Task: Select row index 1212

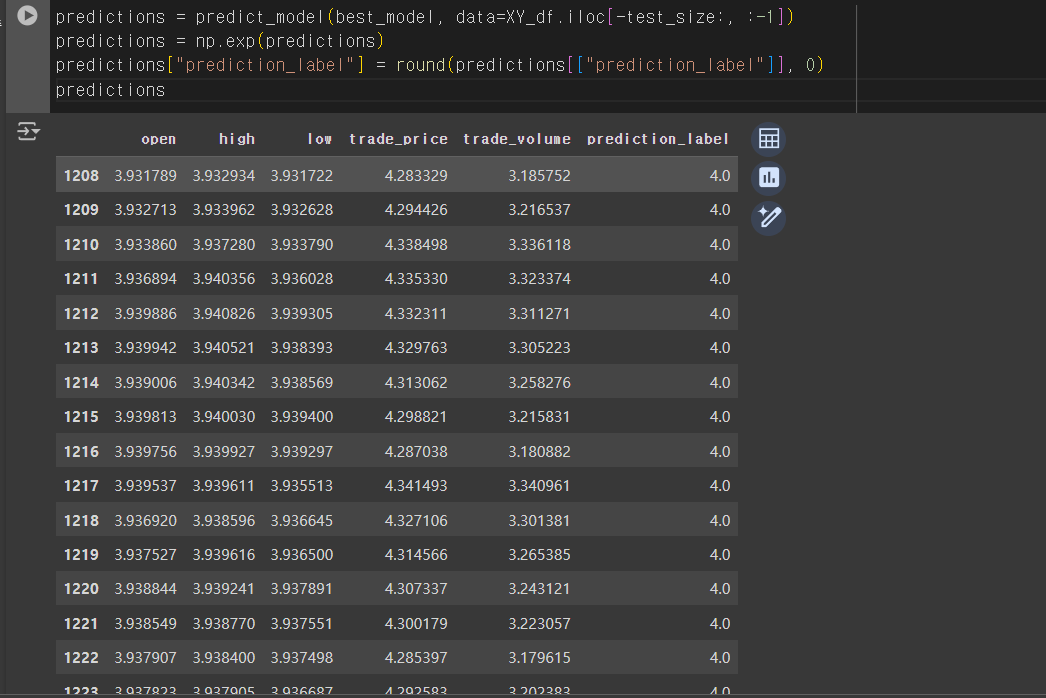Action: (81, 314)
